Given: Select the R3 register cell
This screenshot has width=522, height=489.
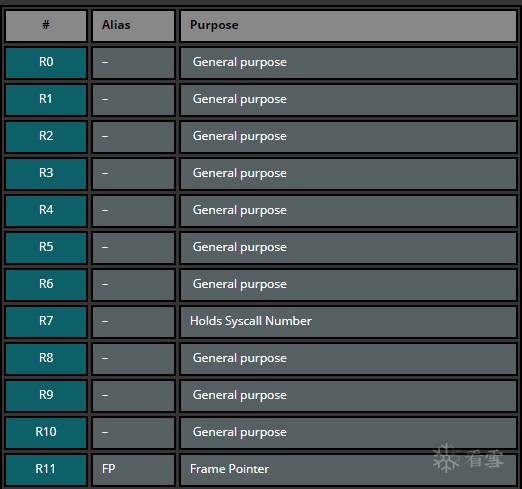Looking at the screenshot, I should pos(46,174).
